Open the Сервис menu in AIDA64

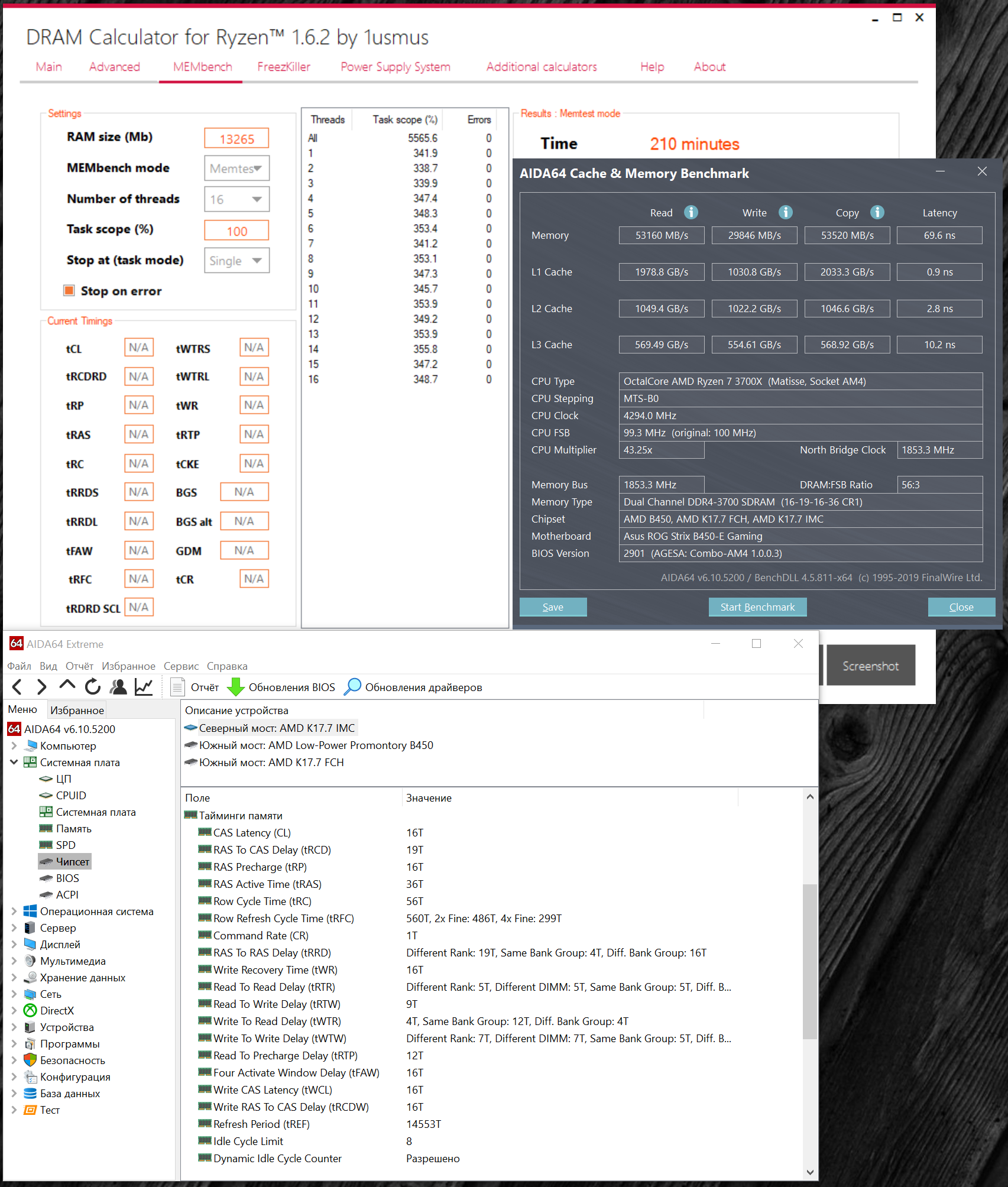[x=181, y=666]
